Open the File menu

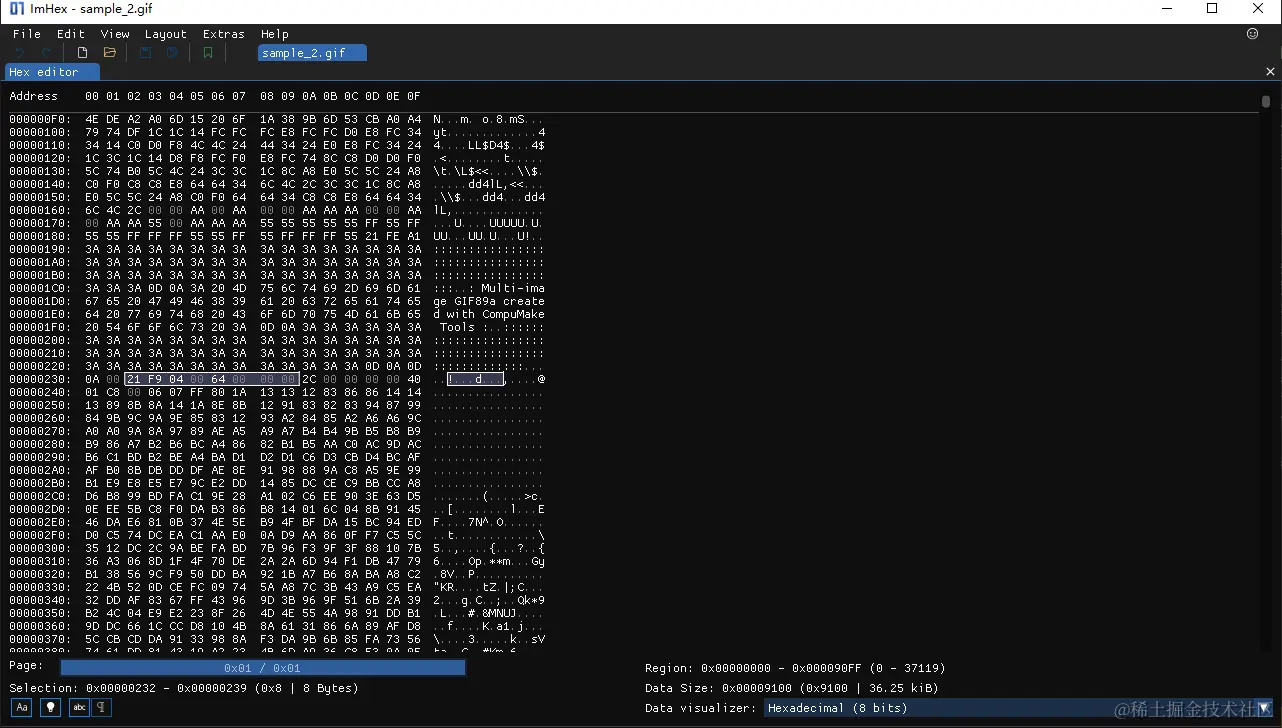tap(27, 34)
